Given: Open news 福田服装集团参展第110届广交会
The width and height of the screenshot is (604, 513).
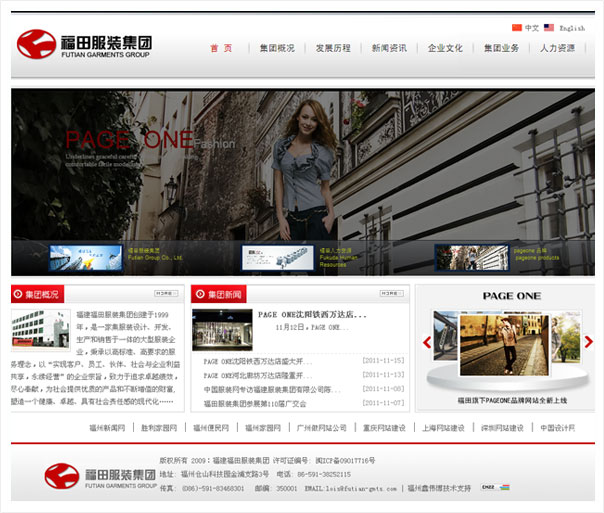Looking at the screenshot, I should click(x=255, y=404).
